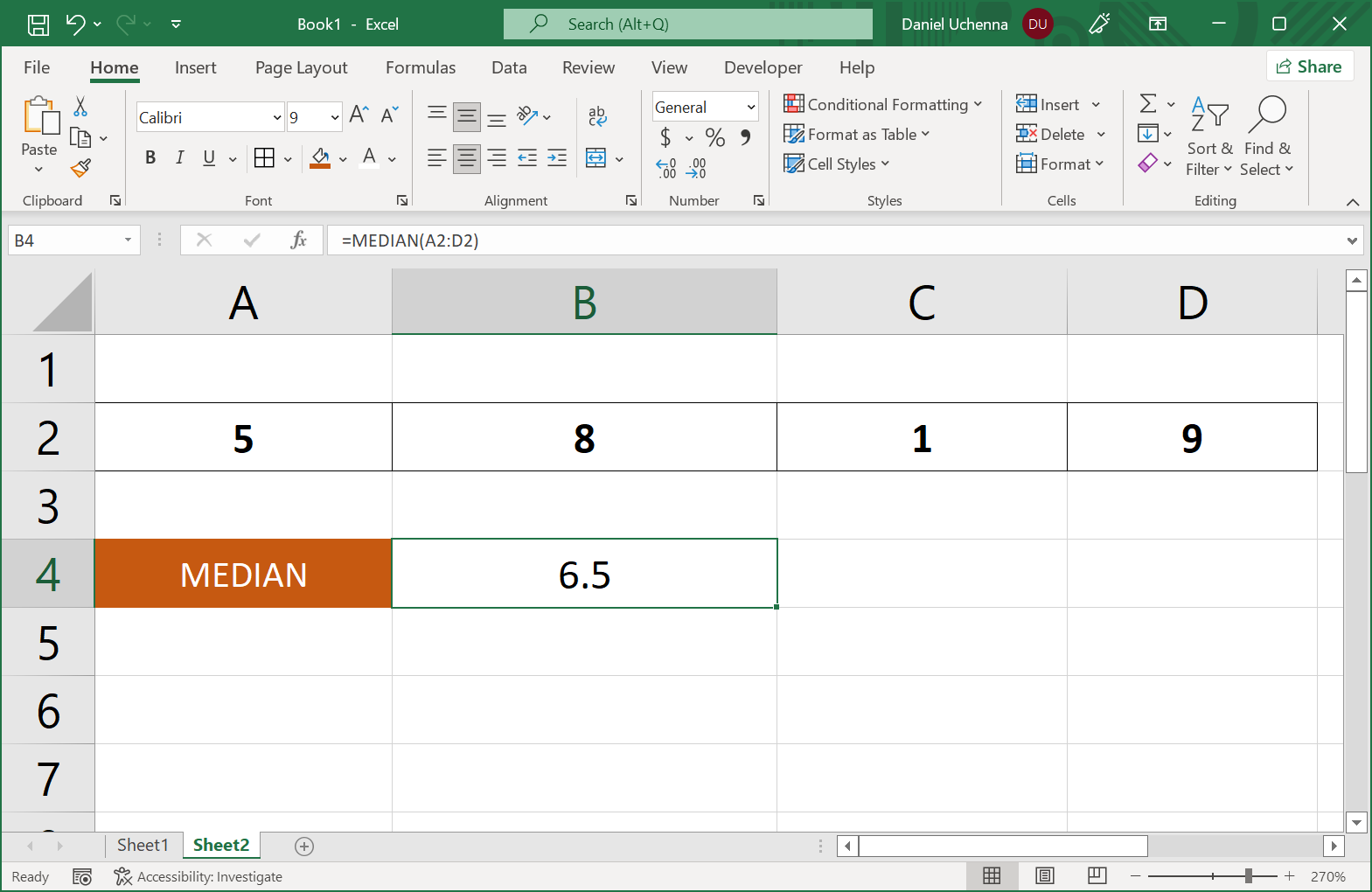Increase font size with large A icon
Image resolution: width=1372 pixels, height=892 pixels.
coord(359,115)
